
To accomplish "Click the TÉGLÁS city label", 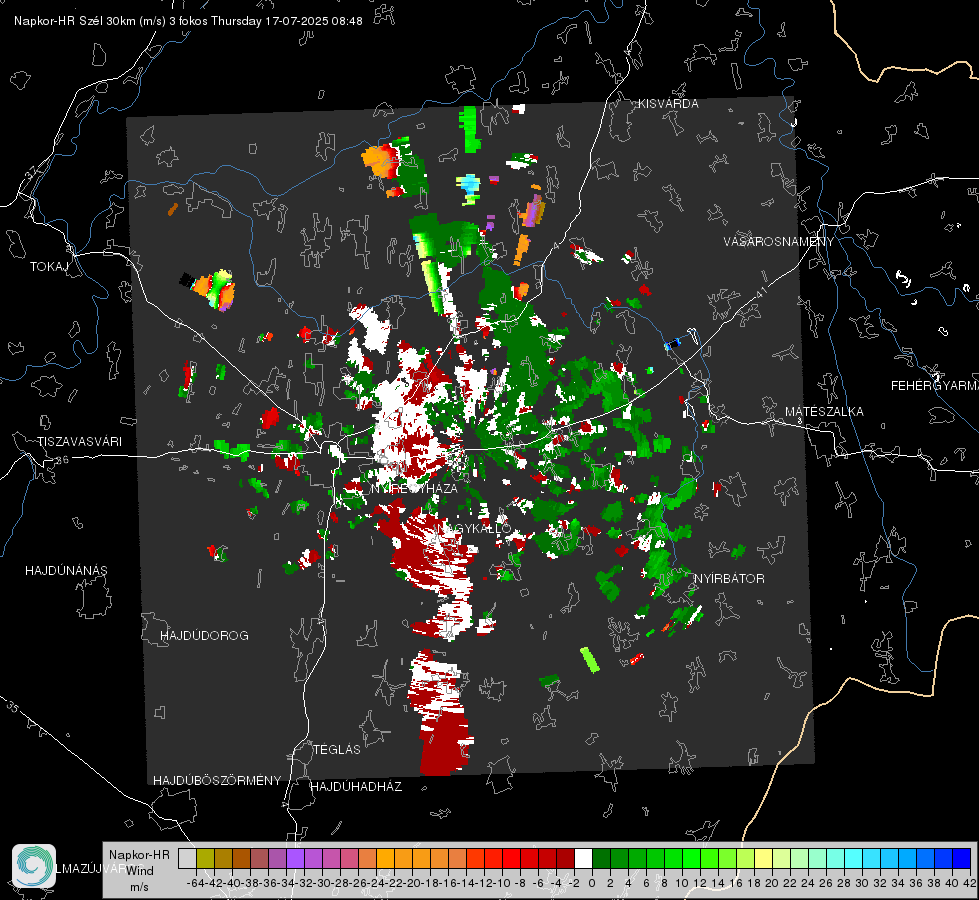I will click(337, 749).
